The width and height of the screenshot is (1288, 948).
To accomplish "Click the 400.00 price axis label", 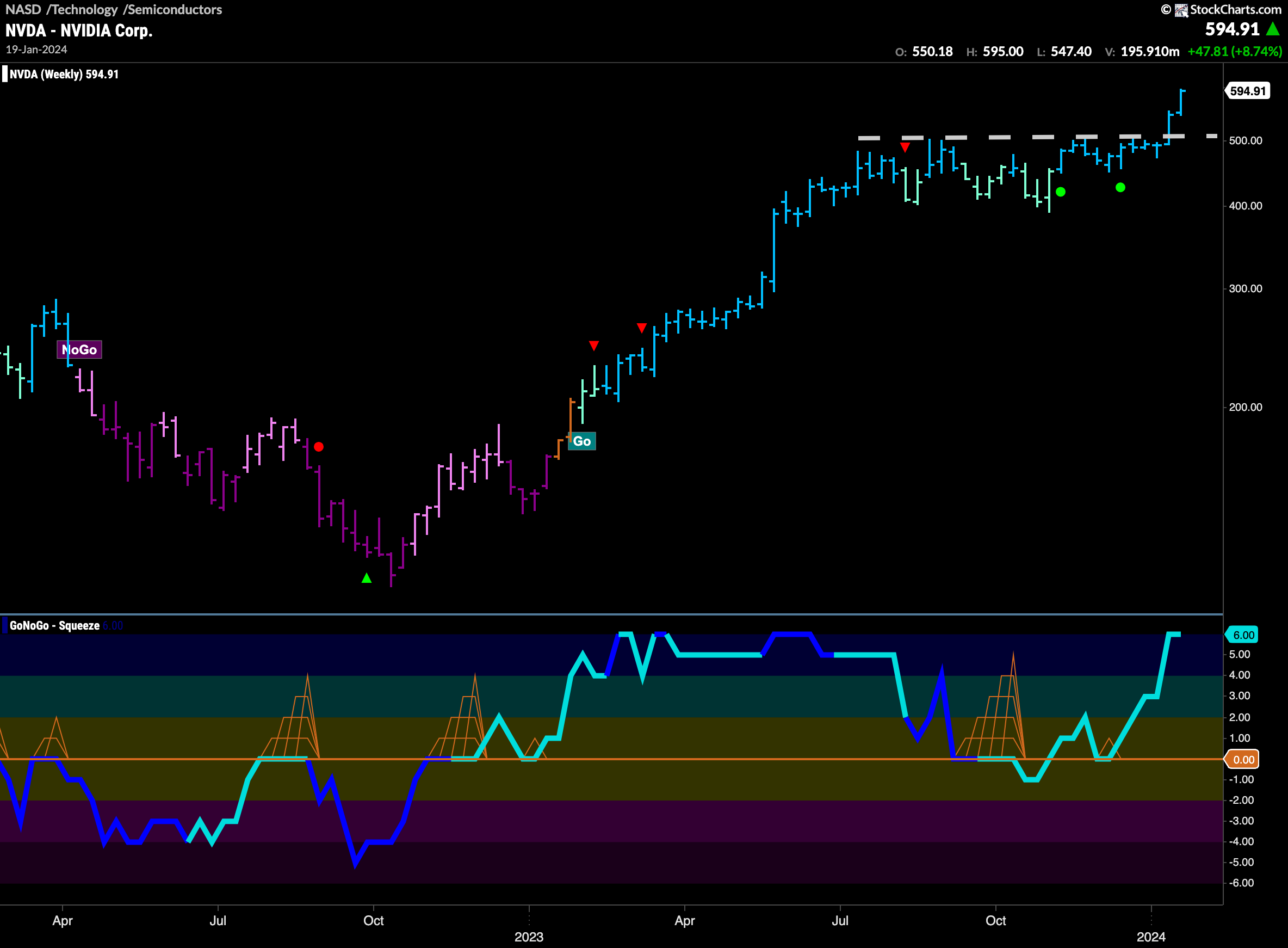I will click(1246, 206).
